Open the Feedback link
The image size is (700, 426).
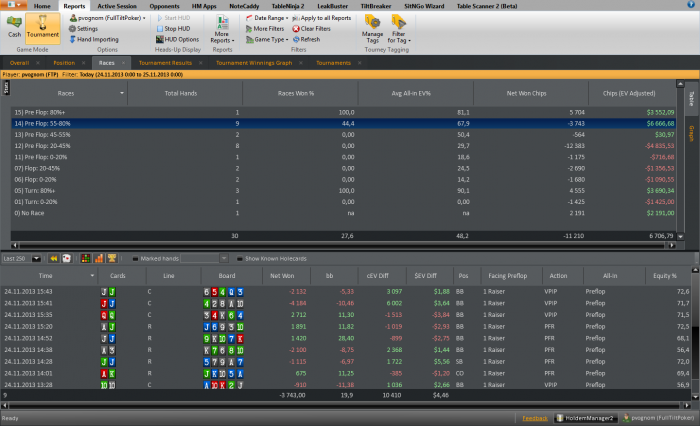[535, 418]
